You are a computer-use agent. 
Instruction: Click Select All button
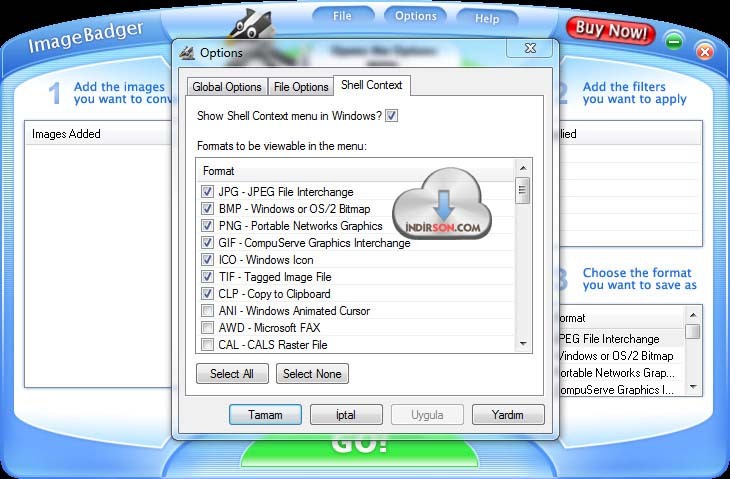[x=232, y=374]
